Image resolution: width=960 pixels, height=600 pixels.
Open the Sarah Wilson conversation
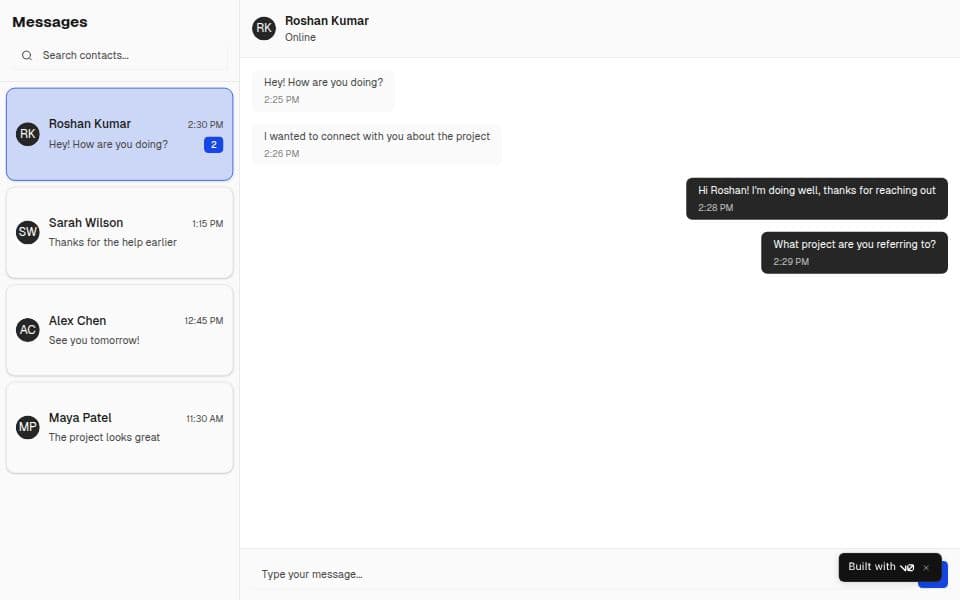[x=120, y=232]
